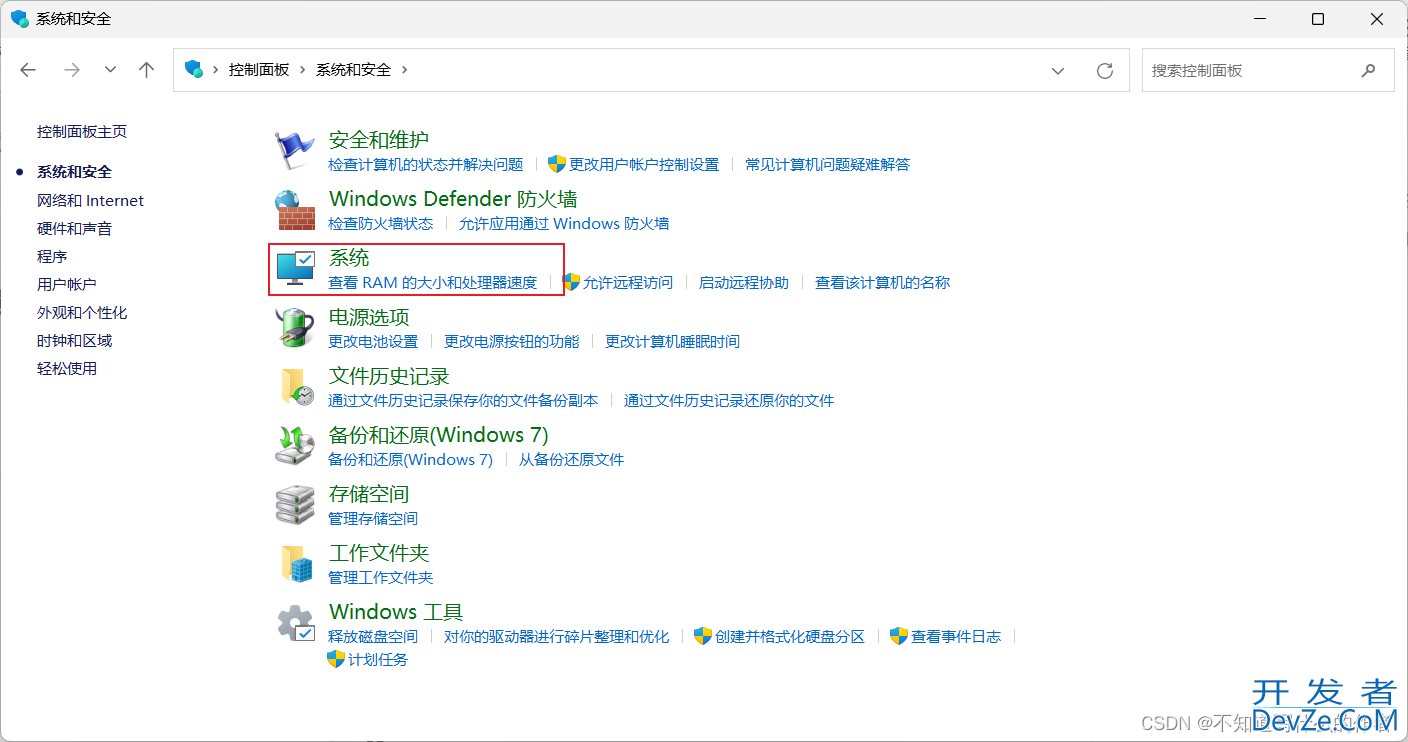The width and height of the screenshot is (1408, 742).
Task: Open 时钟和区域 category
Action: (74, 340)
